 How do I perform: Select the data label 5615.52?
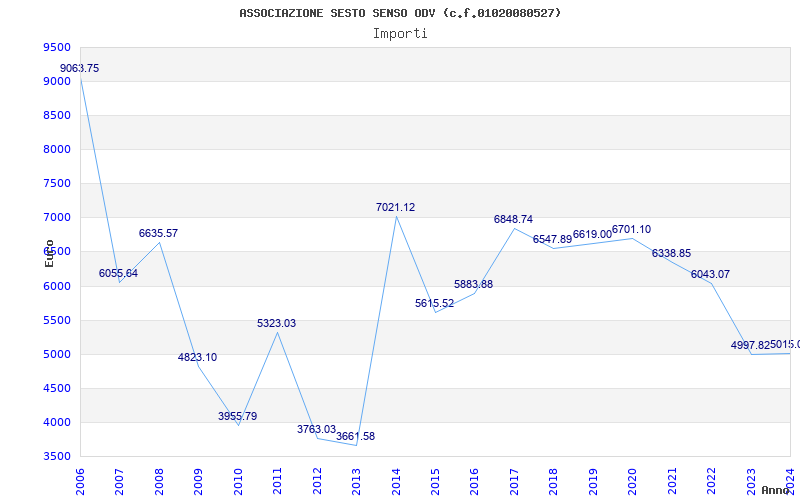click(434, 304)
